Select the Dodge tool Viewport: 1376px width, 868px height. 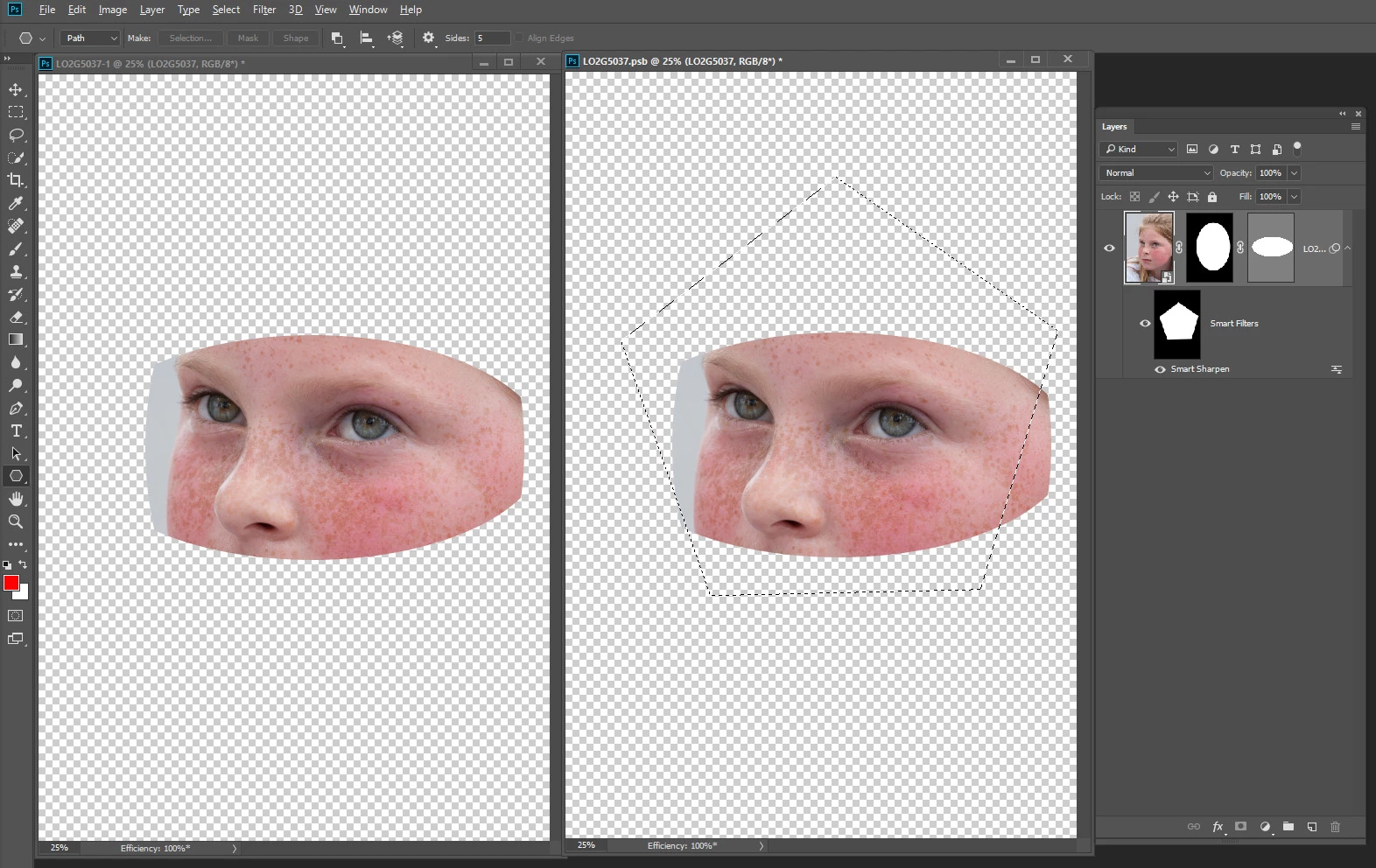click(x=16, y=385)
